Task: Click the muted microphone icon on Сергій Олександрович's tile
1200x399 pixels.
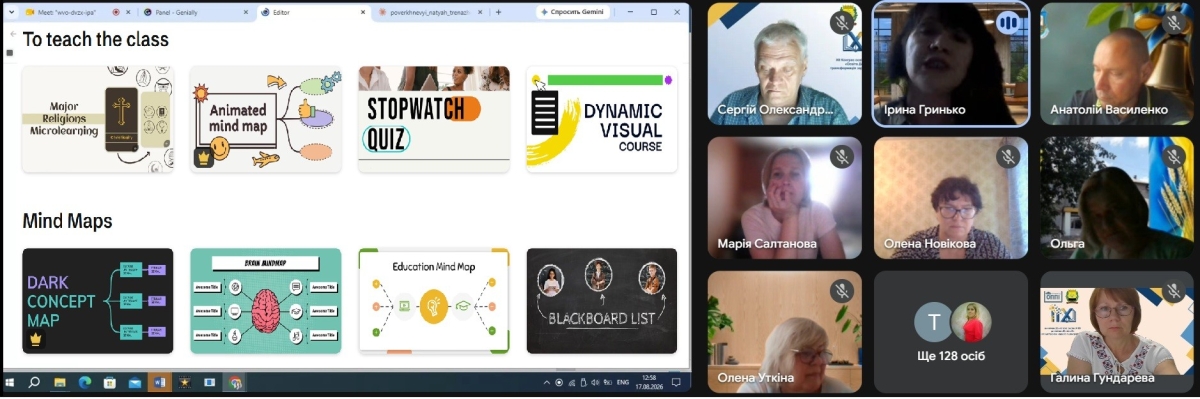Action: pyautogui.click(x=842, y=20)
